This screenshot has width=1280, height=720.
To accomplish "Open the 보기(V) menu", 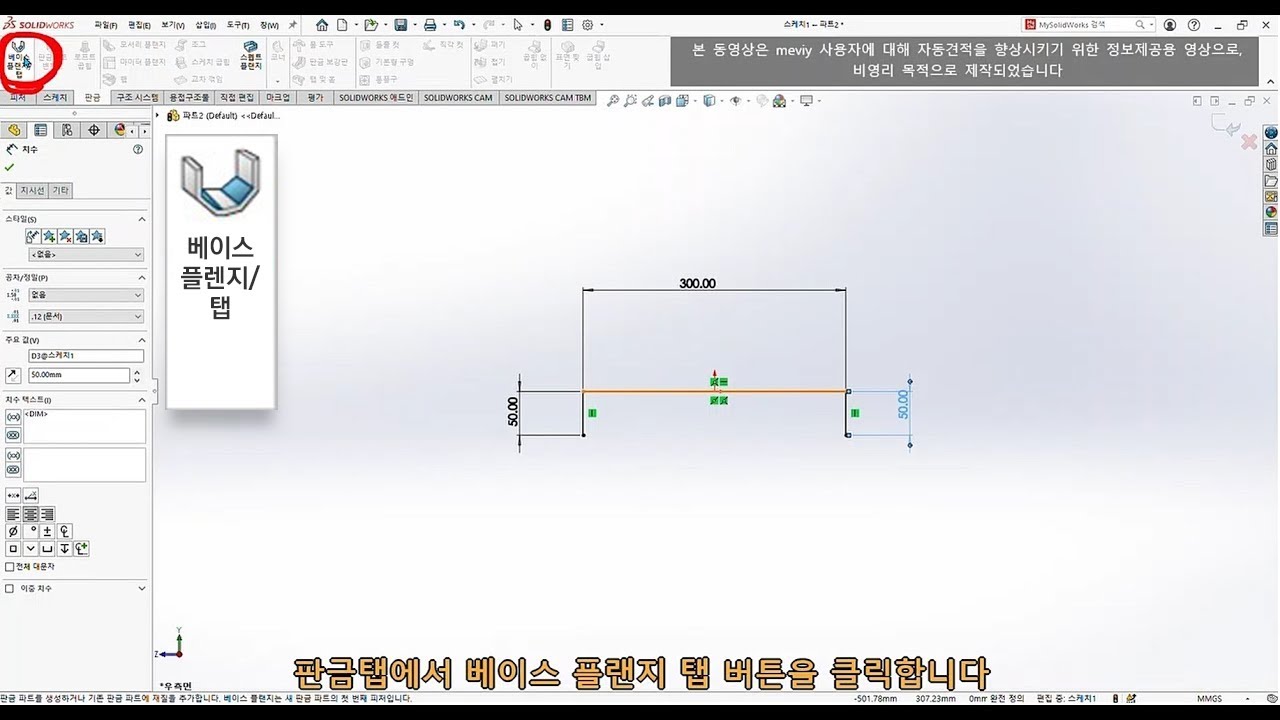I will (172, 25).
